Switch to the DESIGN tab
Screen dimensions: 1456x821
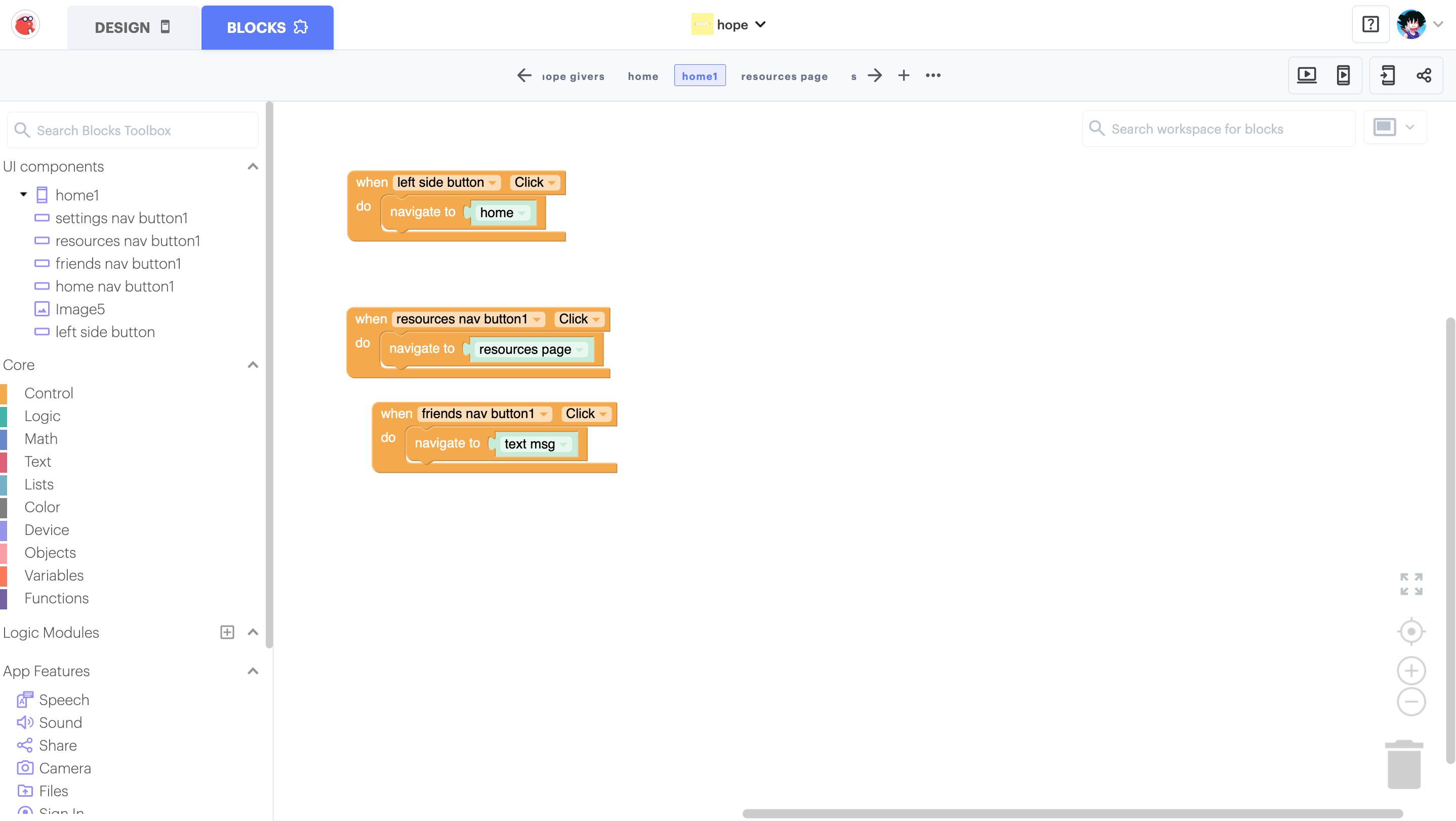tap(132, 28)
